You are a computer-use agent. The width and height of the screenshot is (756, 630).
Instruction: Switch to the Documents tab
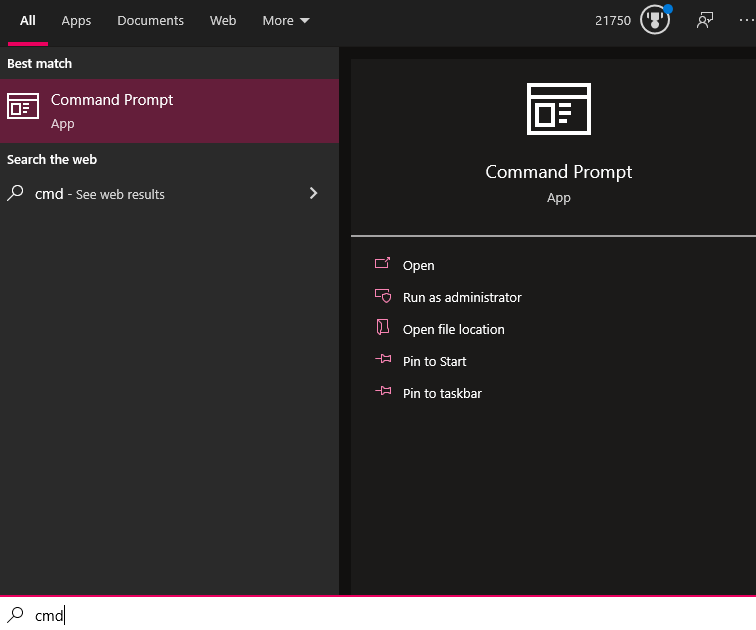pos(150,21)
